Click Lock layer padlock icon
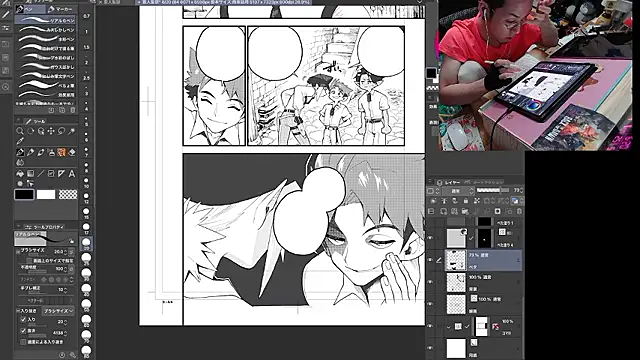The width and height of the screenshot is (640, 360). [x=466, y=200]
